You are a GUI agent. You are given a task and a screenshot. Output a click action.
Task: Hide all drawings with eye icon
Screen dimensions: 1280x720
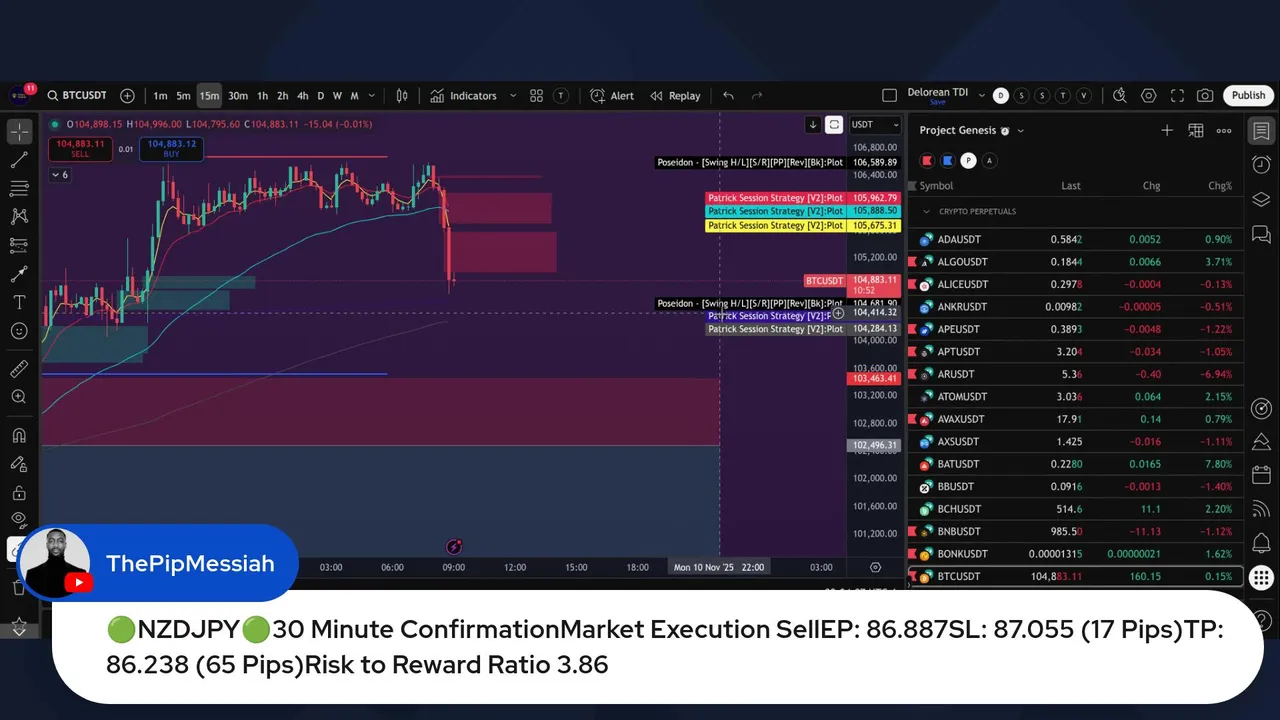[x=19, y=520]
